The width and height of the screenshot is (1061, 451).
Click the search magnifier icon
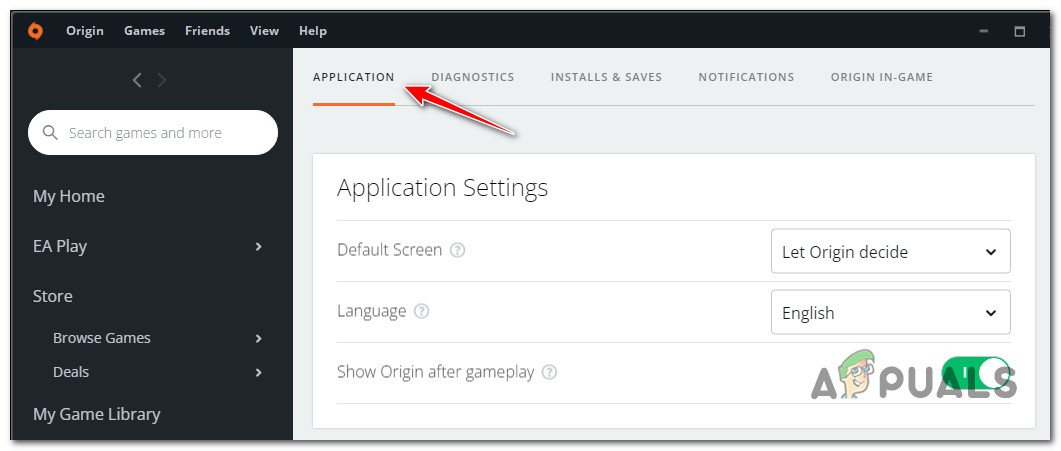50,133
